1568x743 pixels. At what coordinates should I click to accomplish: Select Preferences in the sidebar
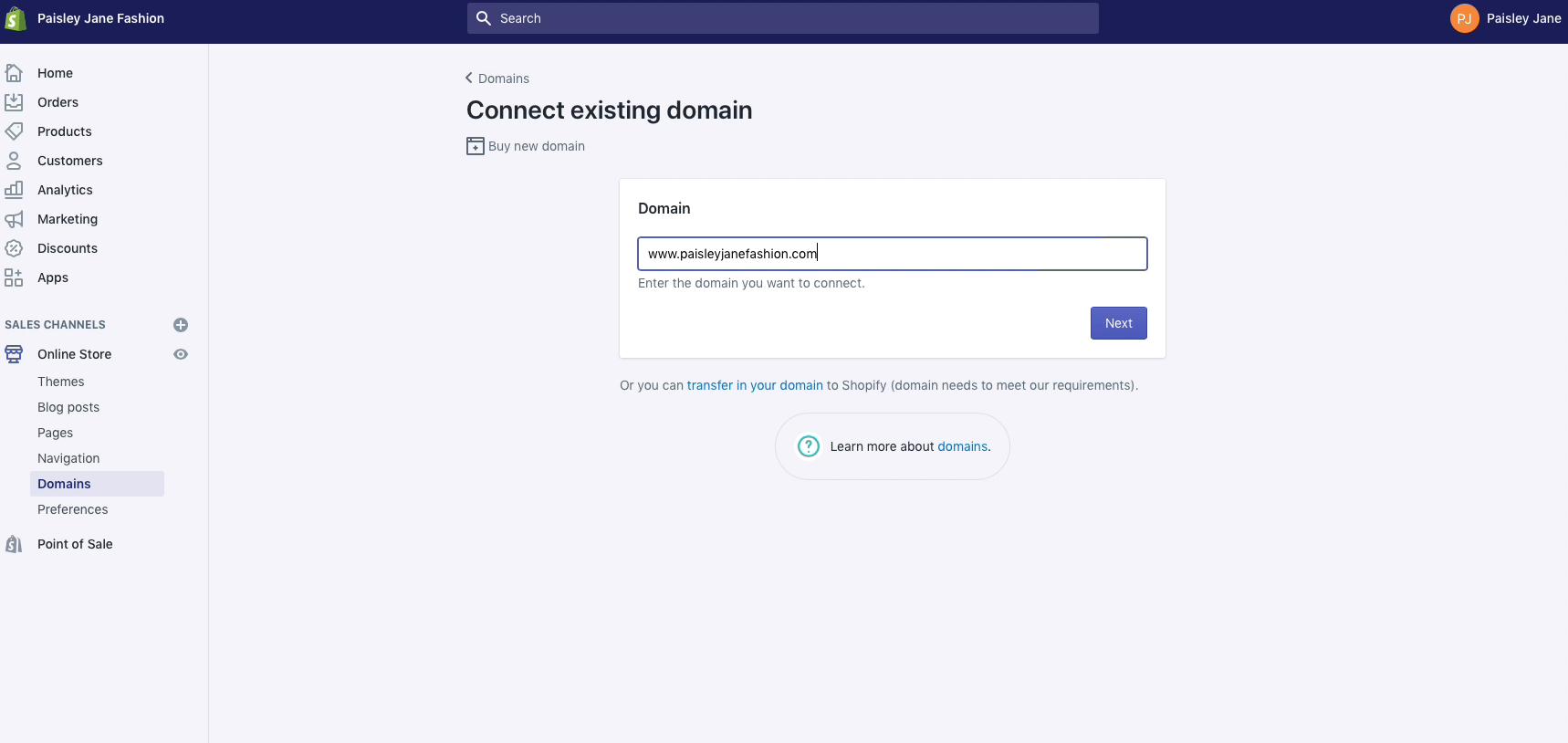(73, 509)
